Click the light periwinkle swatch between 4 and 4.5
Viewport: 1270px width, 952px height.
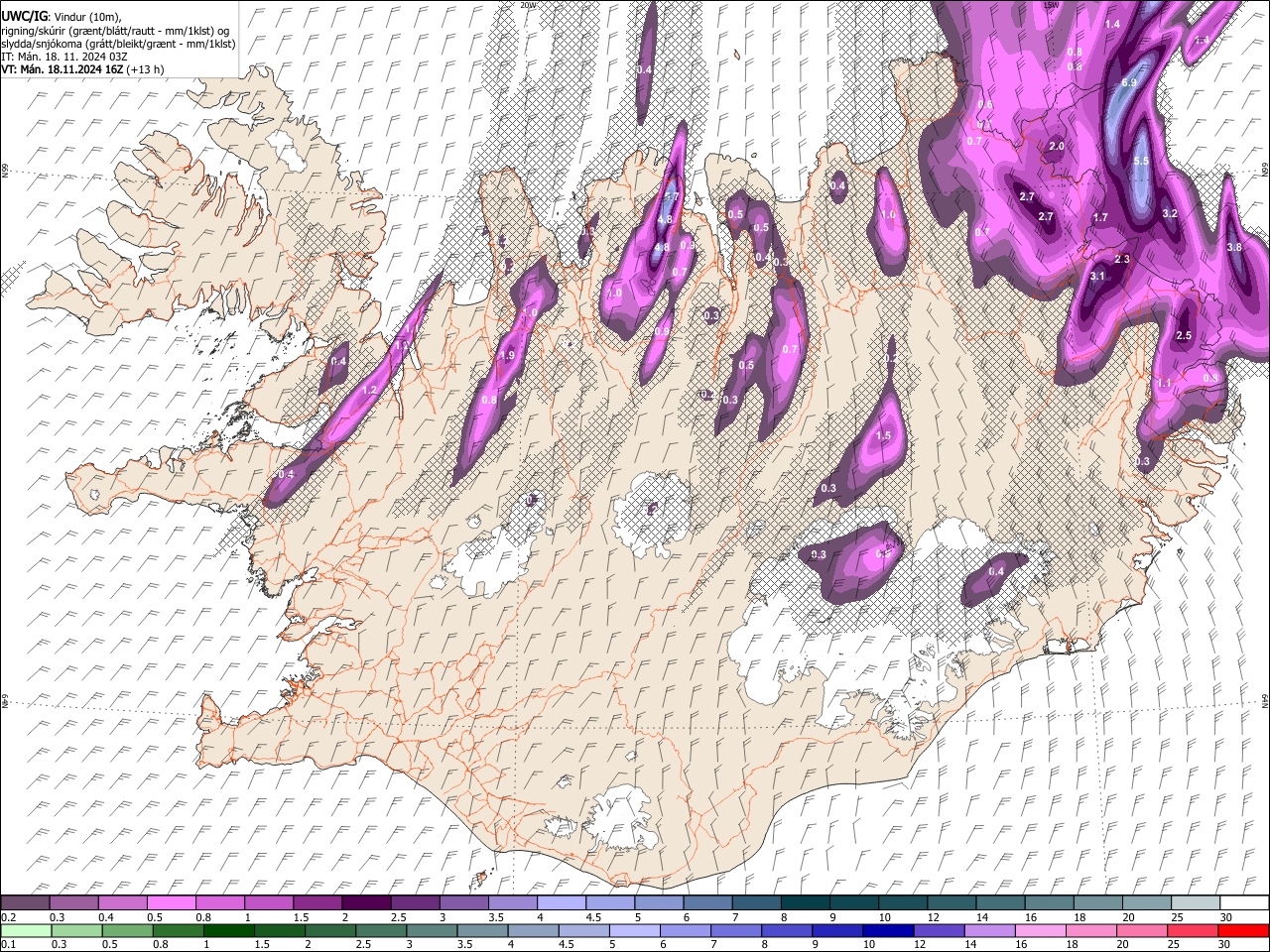pyautogui.click(x=562, y=902)
